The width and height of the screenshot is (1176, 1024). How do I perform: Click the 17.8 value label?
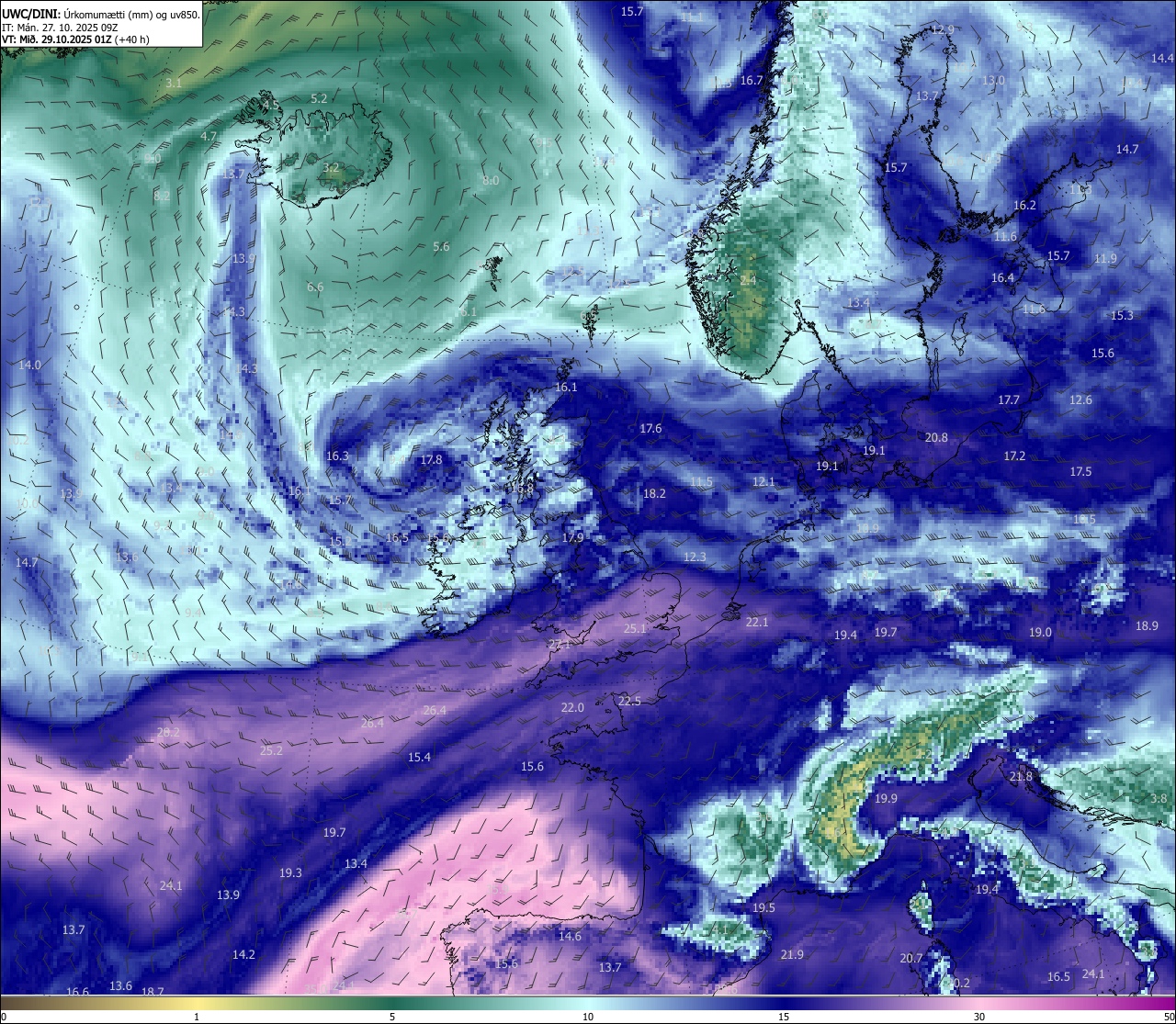click(x=430, y=460)
